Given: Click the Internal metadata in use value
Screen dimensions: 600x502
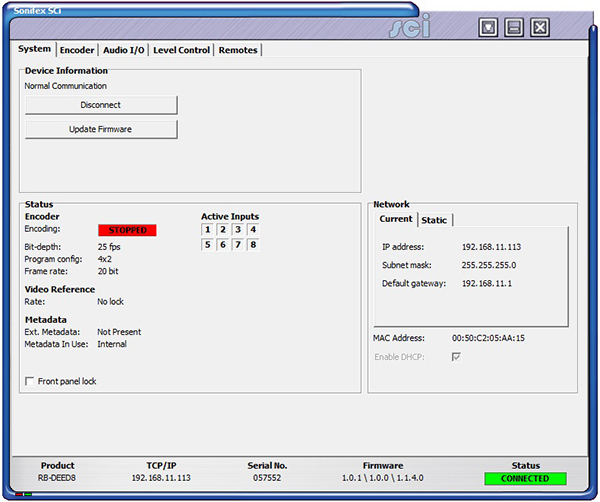Looking at the screenshot, I should 112,344.
